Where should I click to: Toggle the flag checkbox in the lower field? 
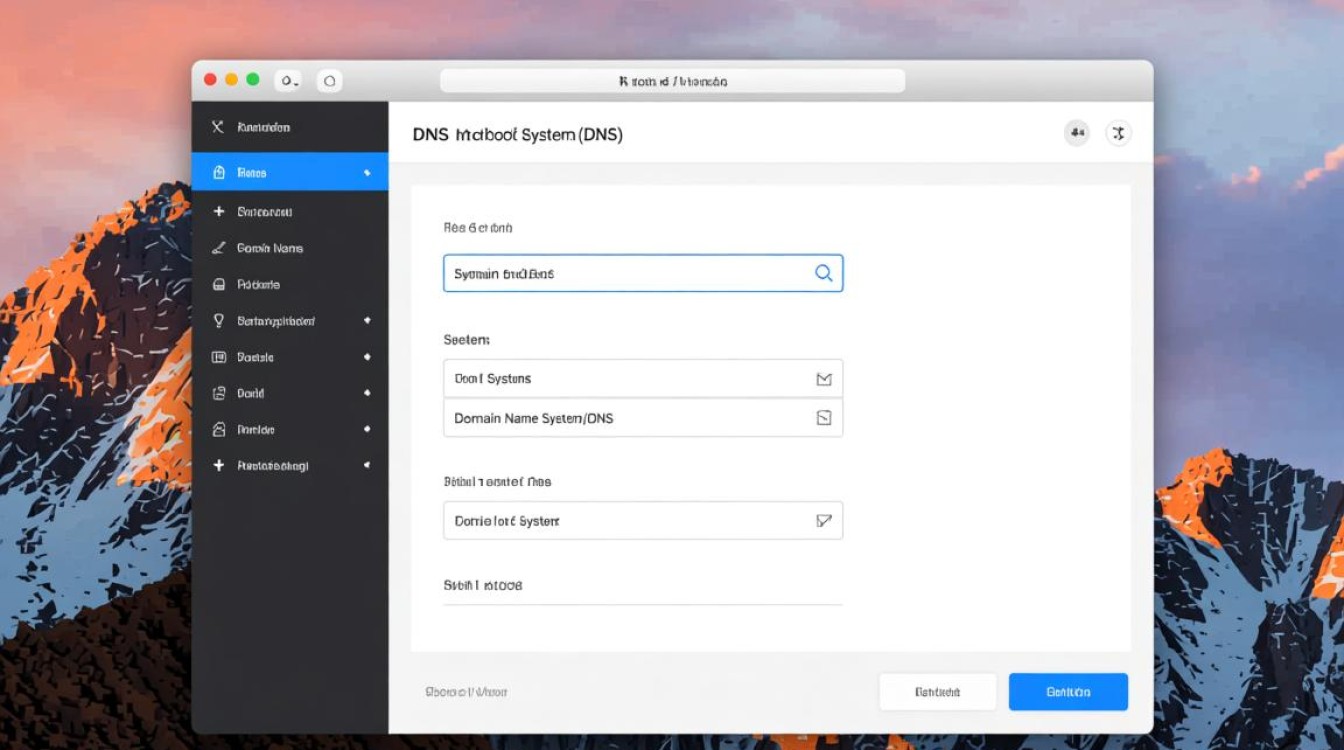point(823,520)
